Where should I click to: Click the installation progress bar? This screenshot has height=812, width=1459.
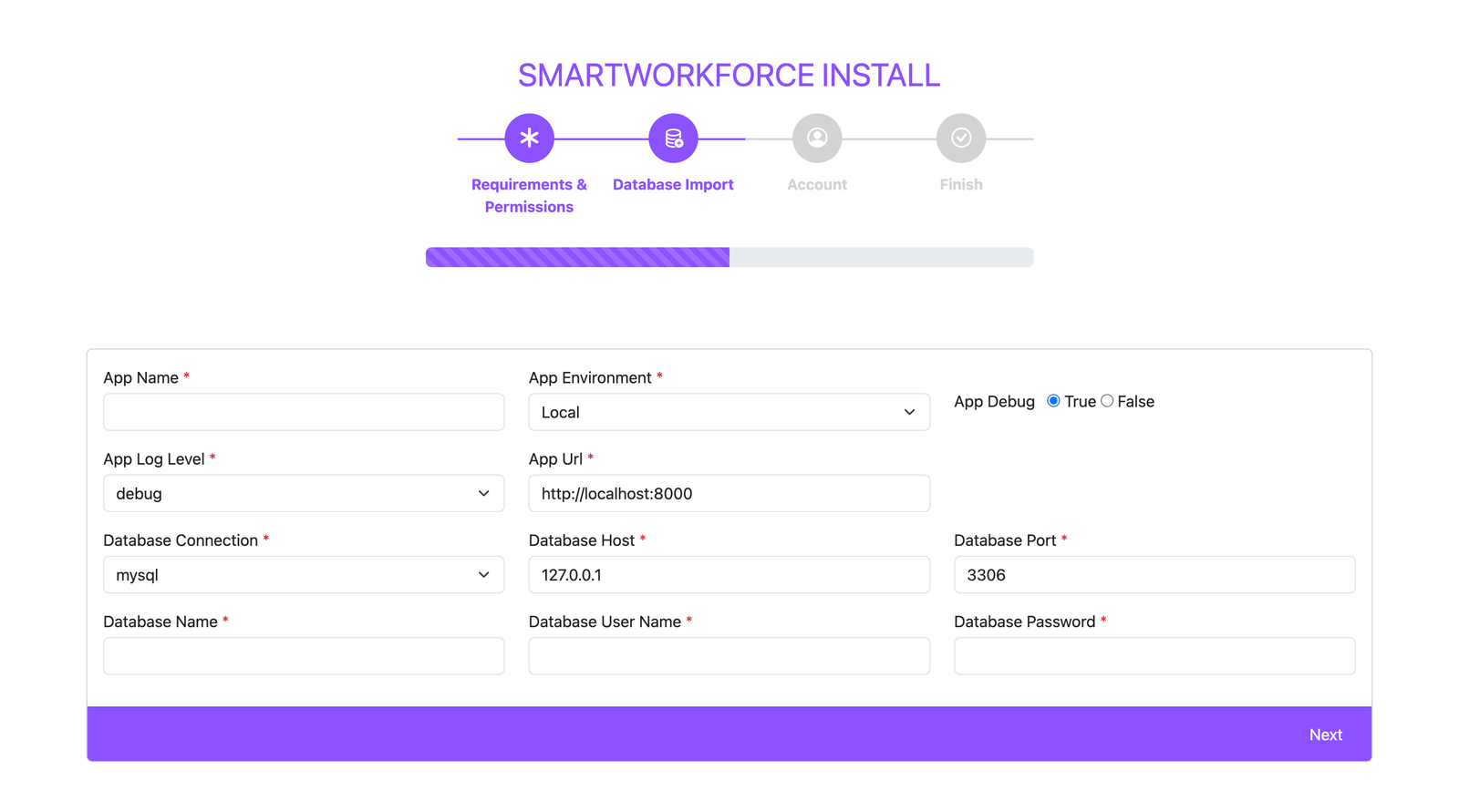729,257
